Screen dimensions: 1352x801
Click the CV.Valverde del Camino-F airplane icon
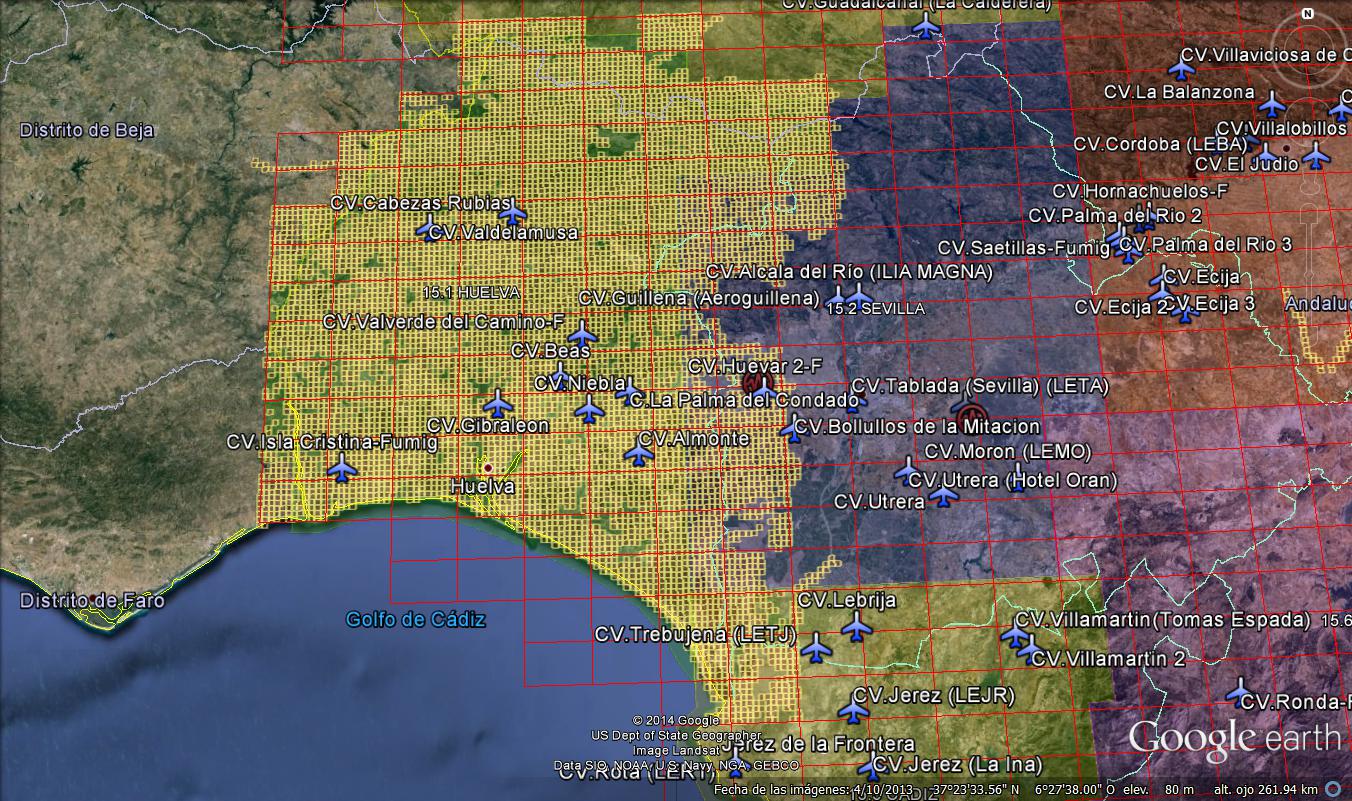pos(581,335)
